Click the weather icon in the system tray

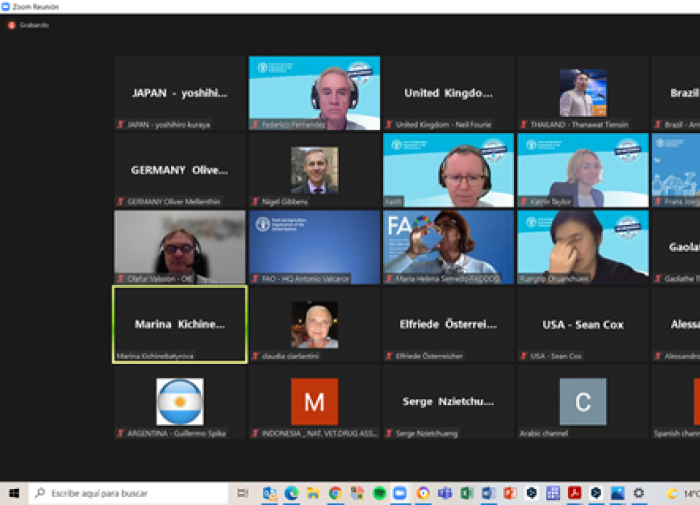pos(672,493)
